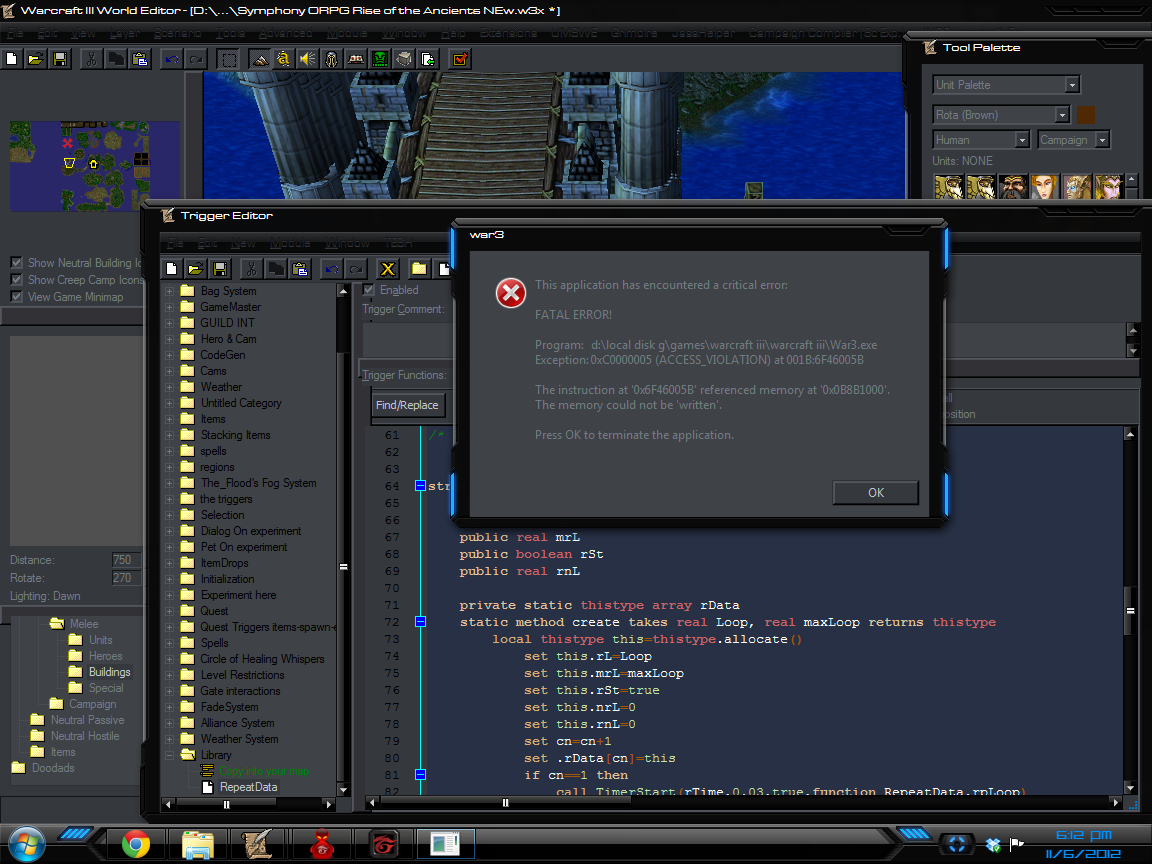The height and width of the screenshot is (864, 1152).
Task: Click the world minimap preview
Action: 95,166
